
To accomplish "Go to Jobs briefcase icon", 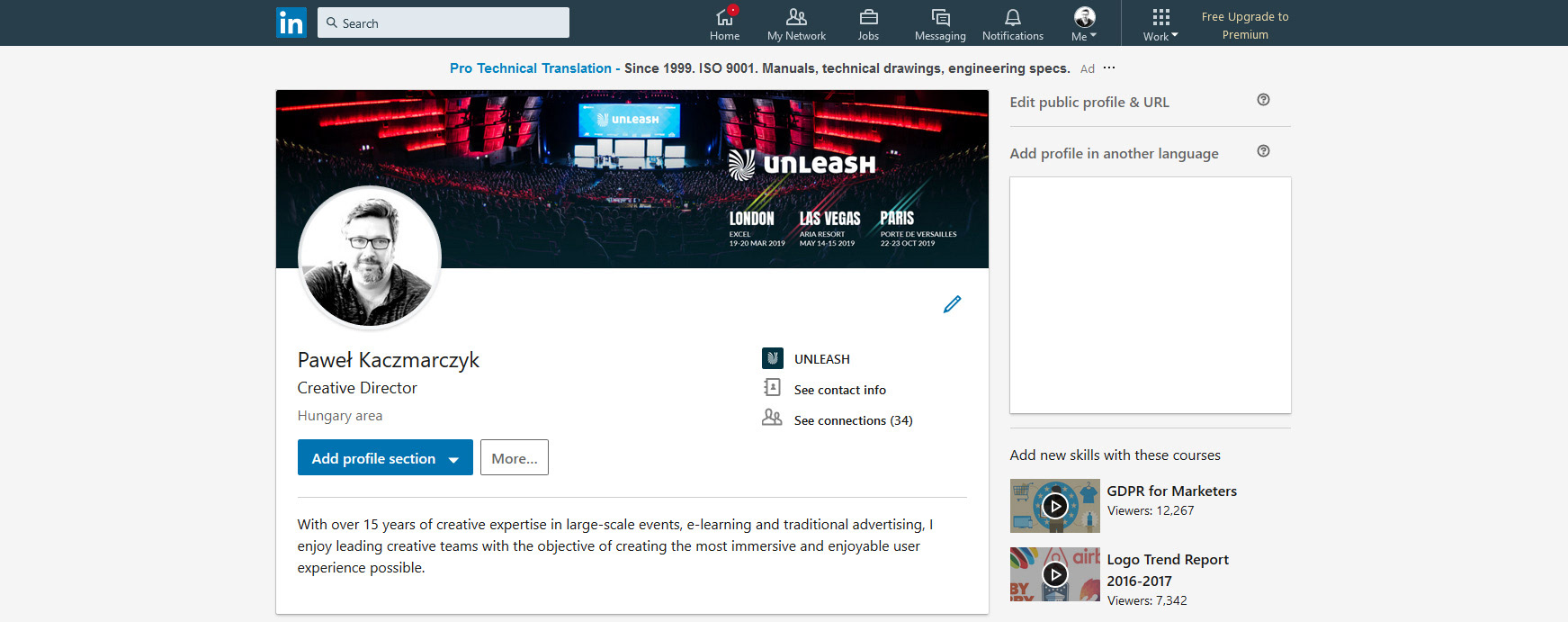I will [x=868, y=24].
